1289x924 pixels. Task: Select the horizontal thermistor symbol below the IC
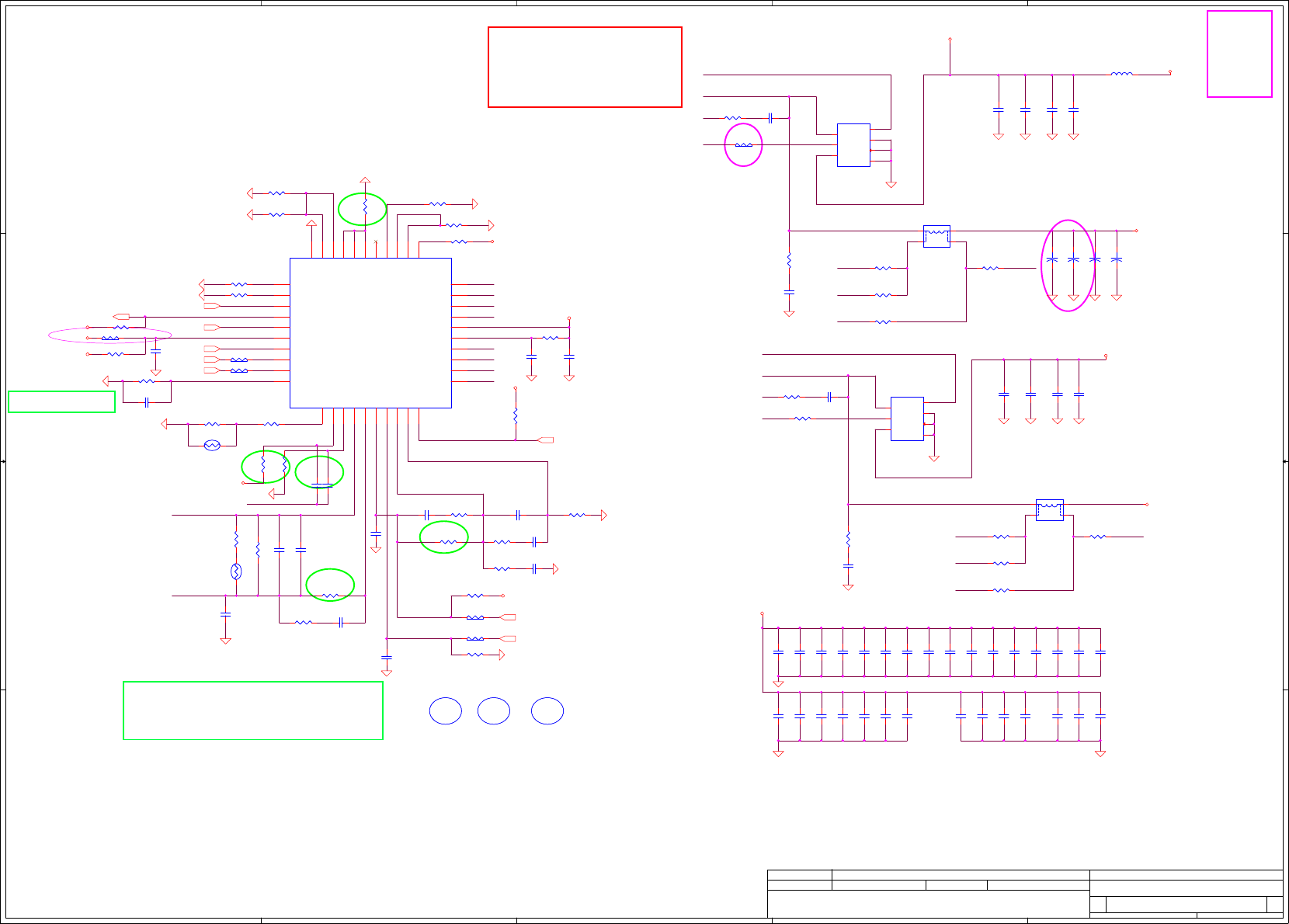(x=212, y=445)
